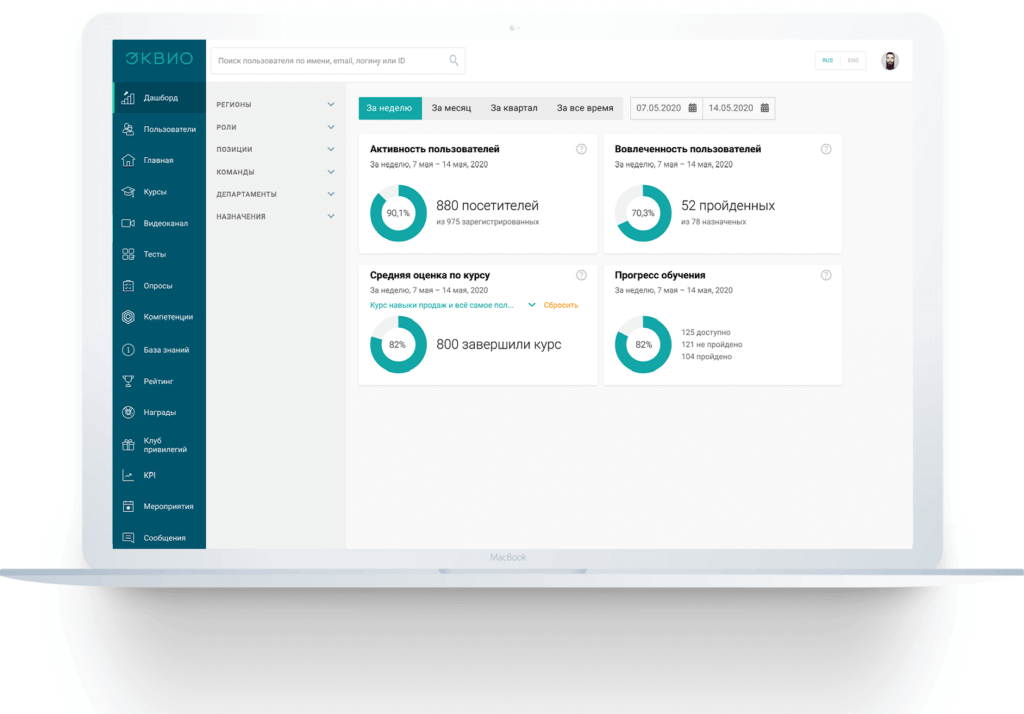Switch language to ENG
The height and width of the screenshot is (714, 1024).
(x=853, y=61)
